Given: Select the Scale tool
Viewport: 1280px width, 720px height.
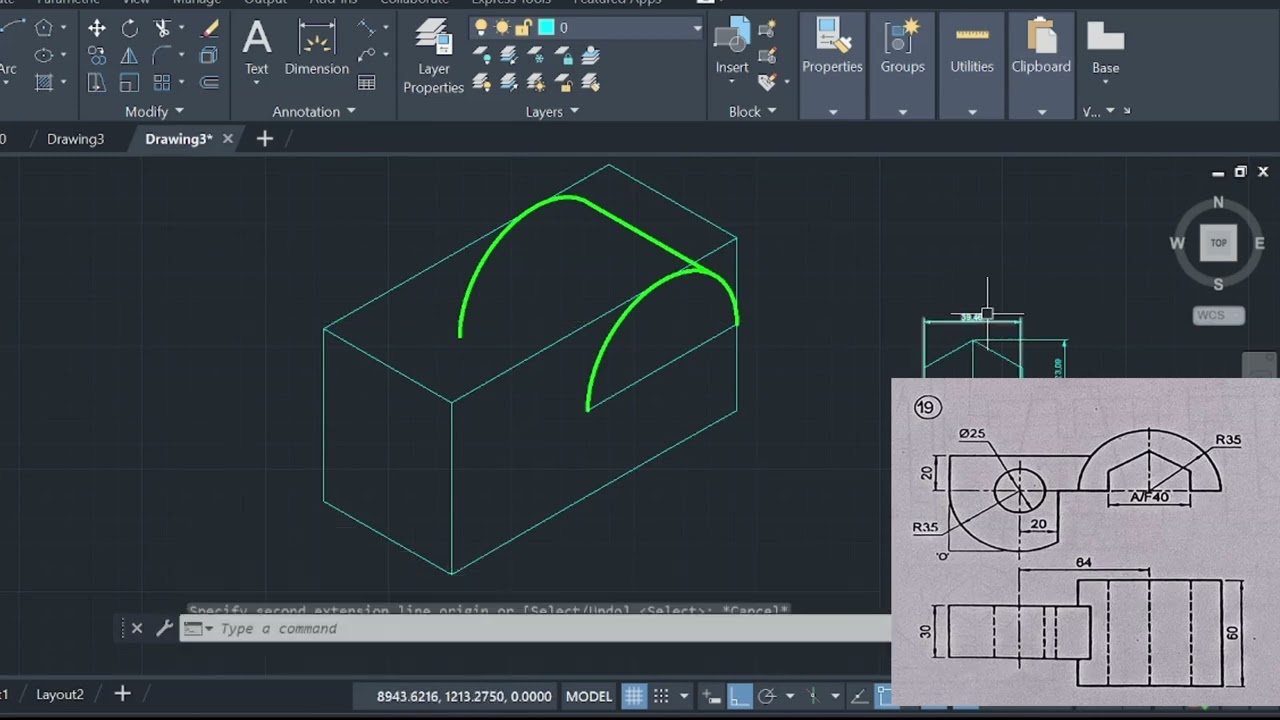Looking at the screenshot, I should pos(129,82).
